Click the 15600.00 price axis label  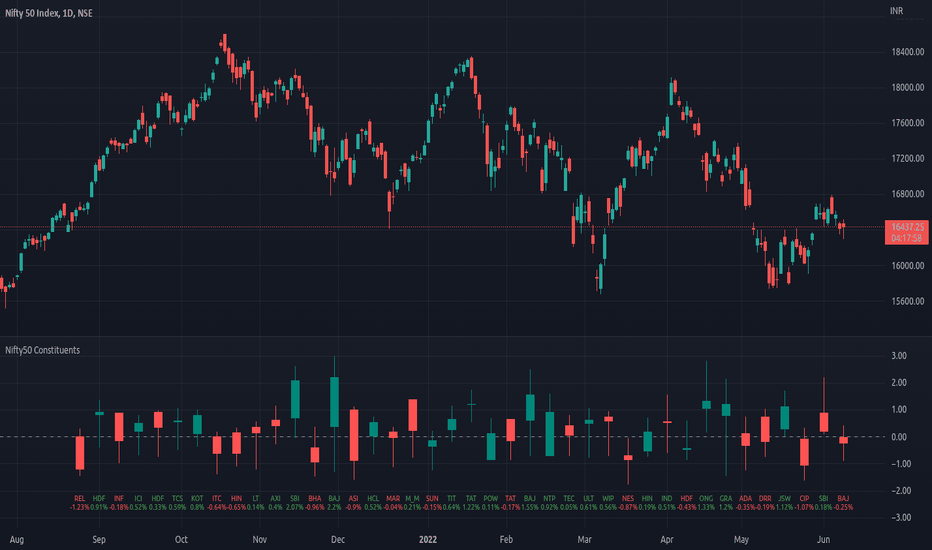(x=908, y=301)
